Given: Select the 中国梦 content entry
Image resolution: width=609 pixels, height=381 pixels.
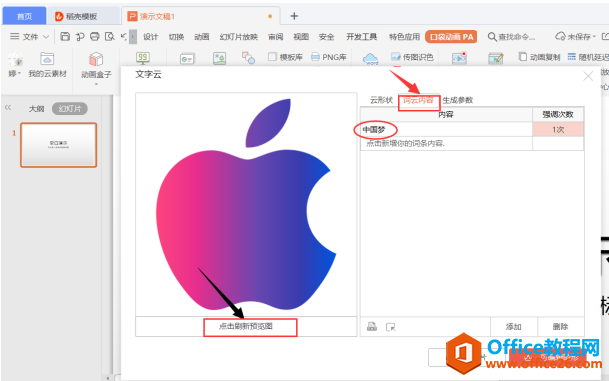Looking at the screenshot, I should [x=374, y=130].
